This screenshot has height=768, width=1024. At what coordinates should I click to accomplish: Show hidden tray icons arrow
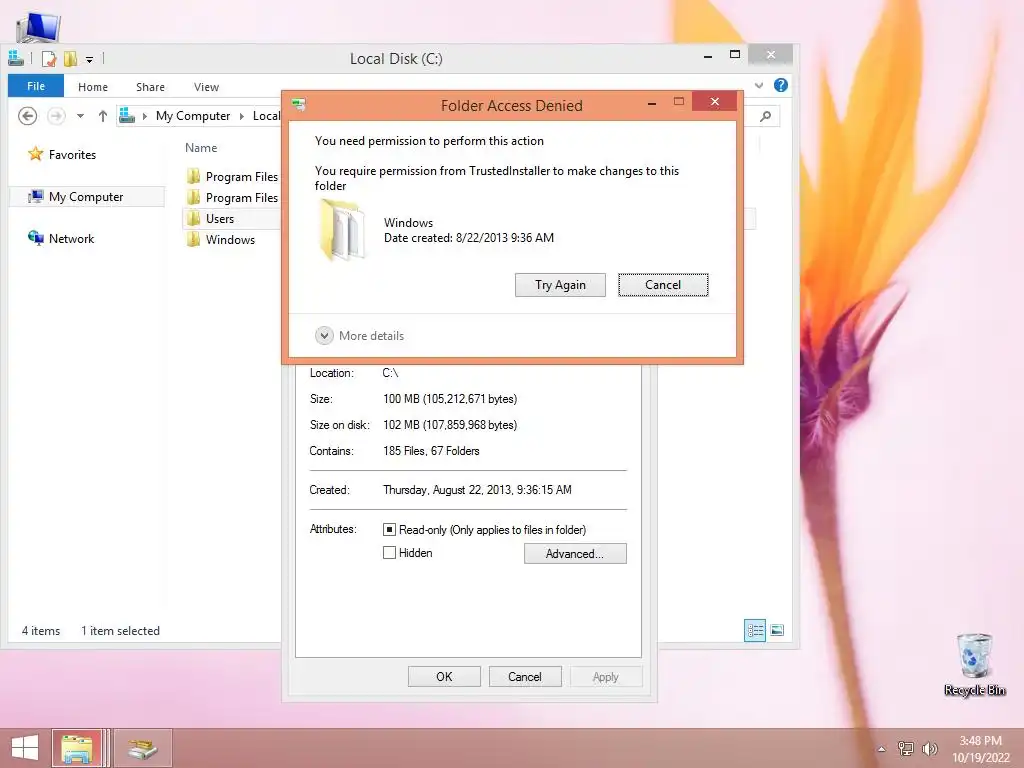[881, 749]
